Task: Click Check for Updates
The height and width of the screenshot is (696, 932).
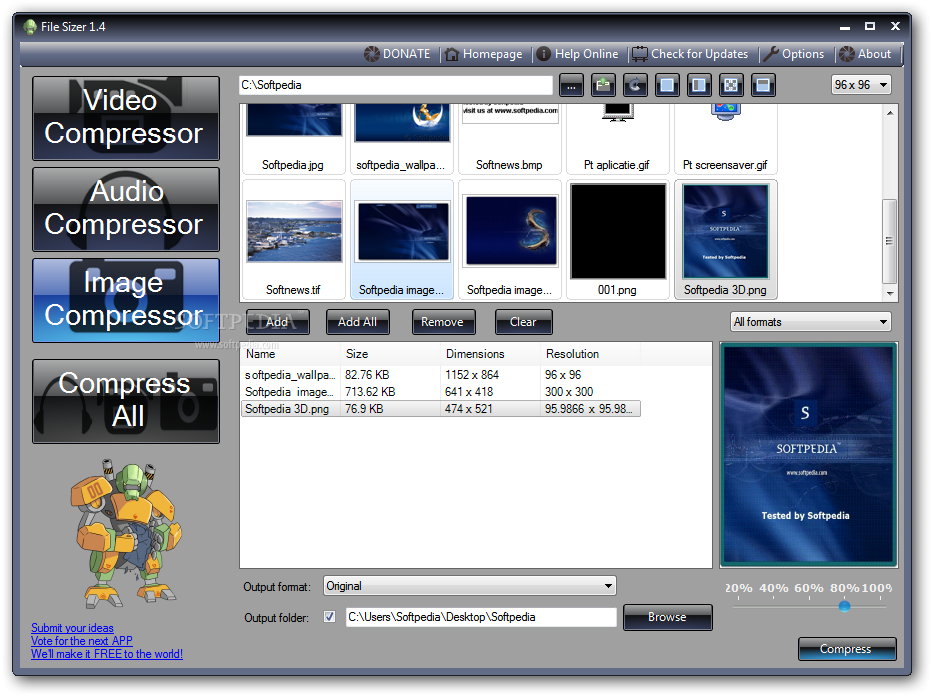Action: (689, 54)
